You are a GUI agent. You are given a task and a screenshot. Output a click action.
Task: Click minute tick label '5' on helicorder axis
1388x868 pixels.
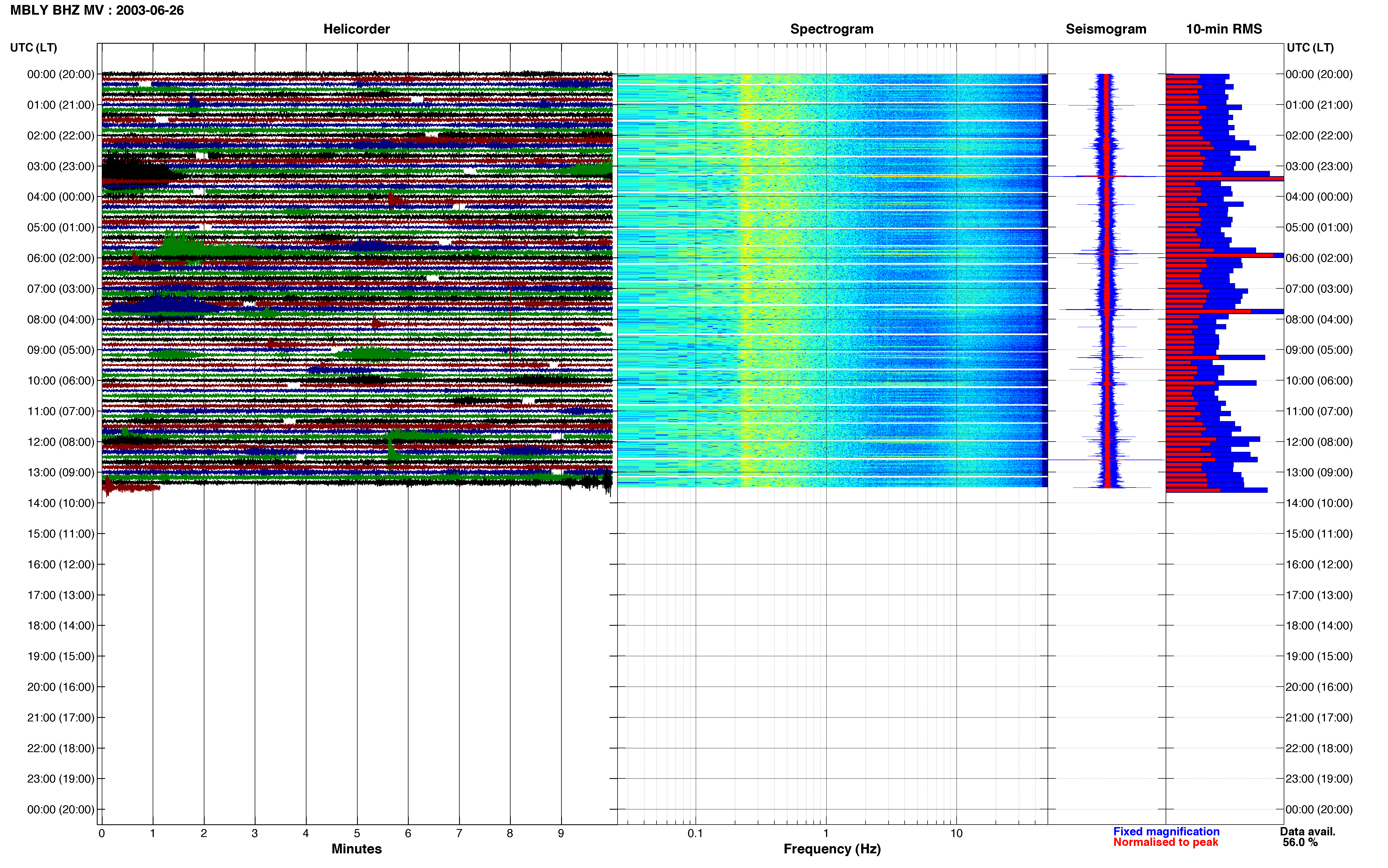coord(357,833)
